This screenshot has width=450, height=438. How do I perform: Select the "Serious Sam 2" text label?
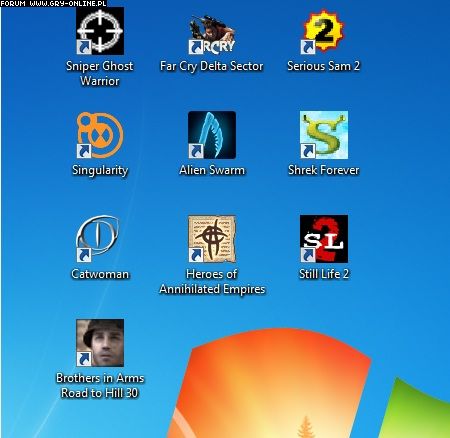[x=324, y=66]
